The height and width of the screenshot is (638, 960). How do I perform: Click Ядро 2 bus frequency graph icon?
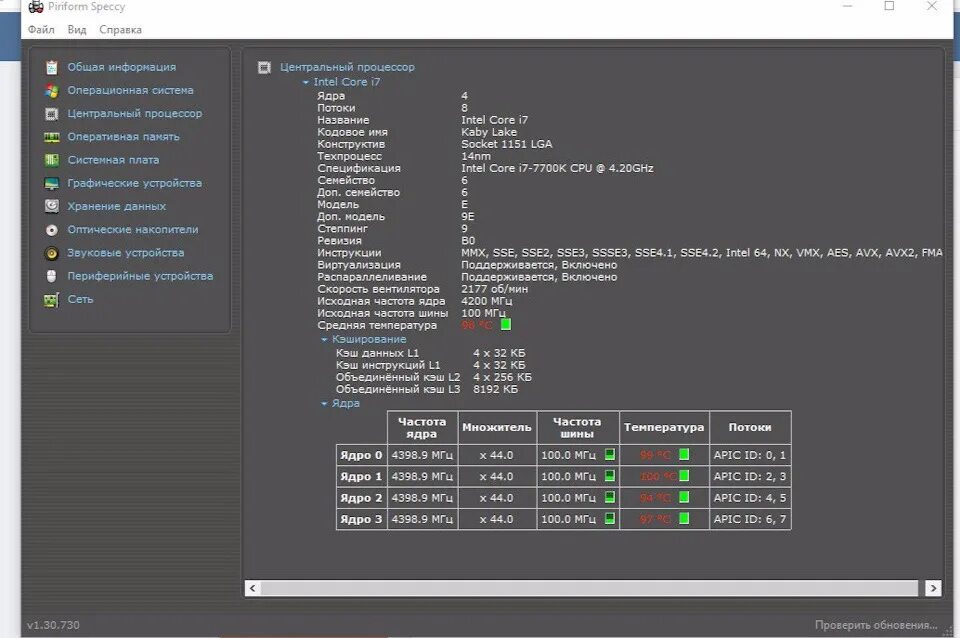pos(610,497)
